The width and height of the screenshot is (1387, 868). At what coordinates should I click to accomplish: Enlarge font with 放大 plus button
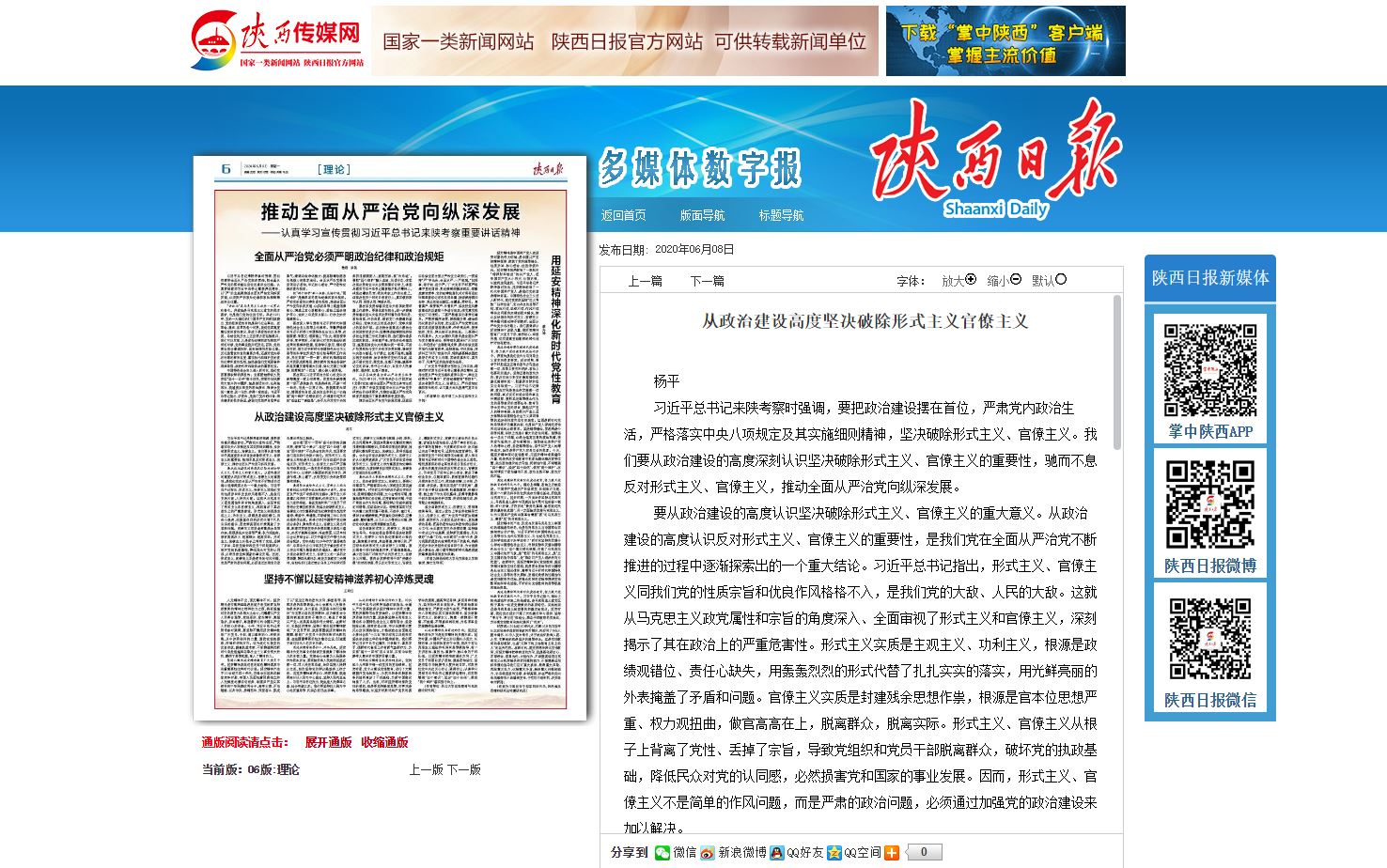coord(971,280)
